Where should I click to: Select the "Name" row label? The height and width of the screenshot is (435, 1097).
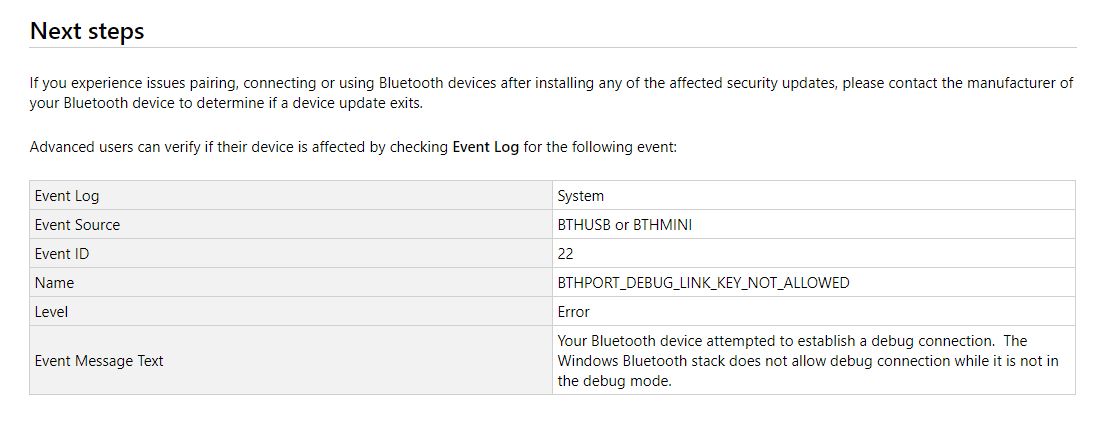(54, 283)
